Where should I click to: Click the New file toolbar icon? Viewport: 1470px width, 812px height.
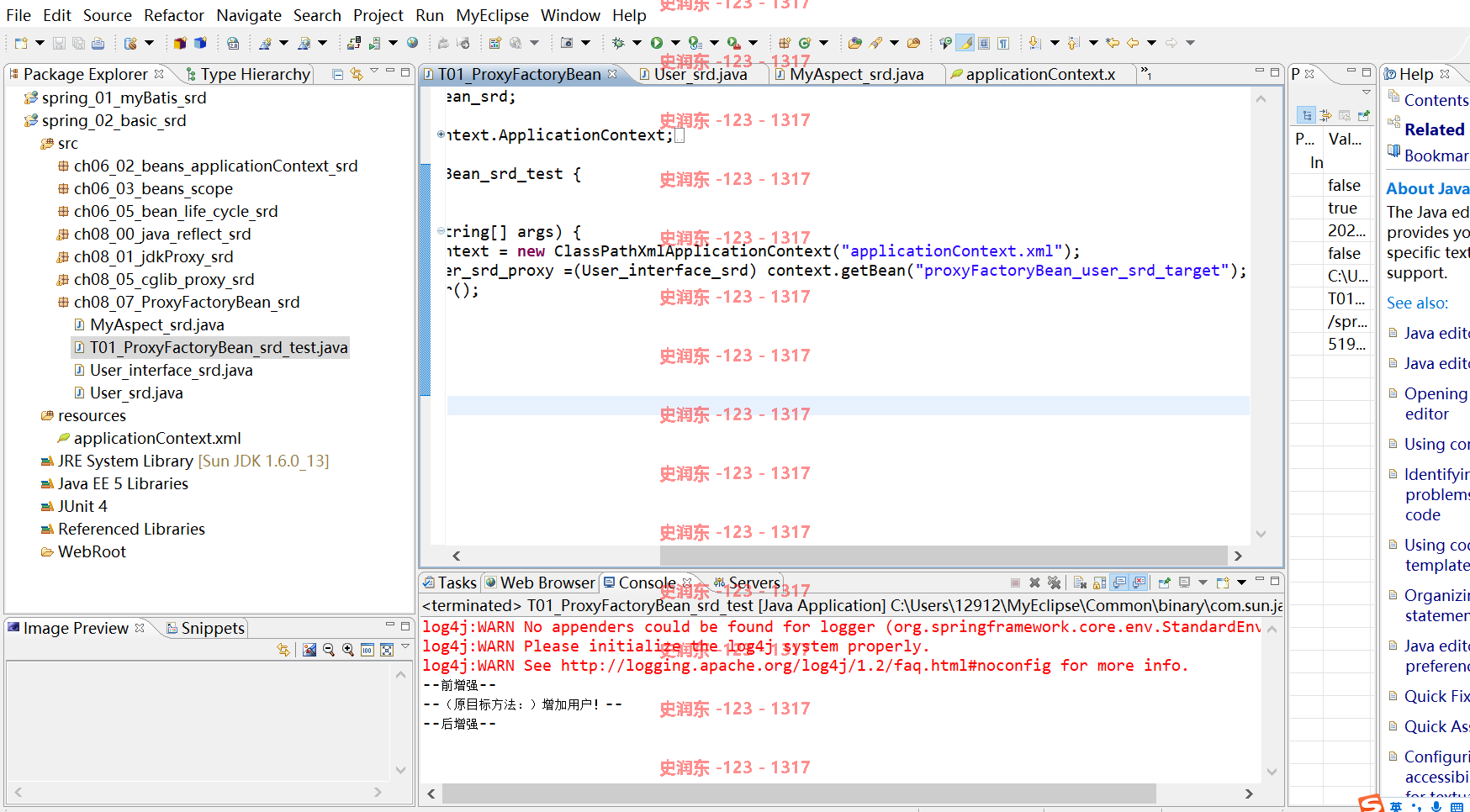point(21,43)
